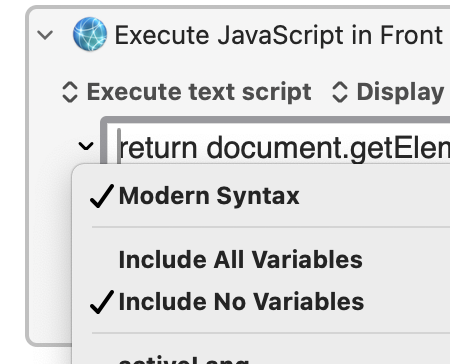Open the Execute text script popup
This screenshot has width=450, height=364.
[187, 92]
